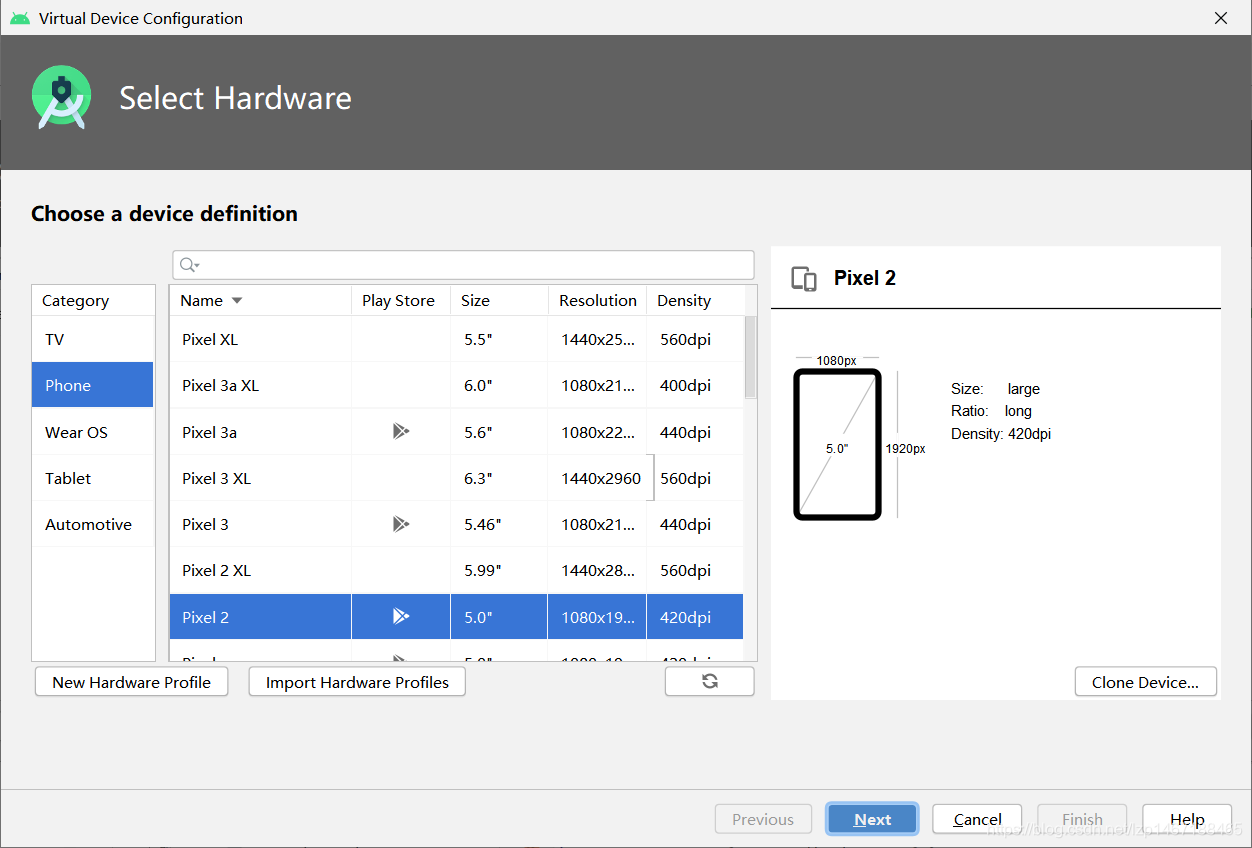The width and height of the screenshot is (1252, 848).
Task: Click the Pixel 2 device preview diagram
Action: (837, 444)
